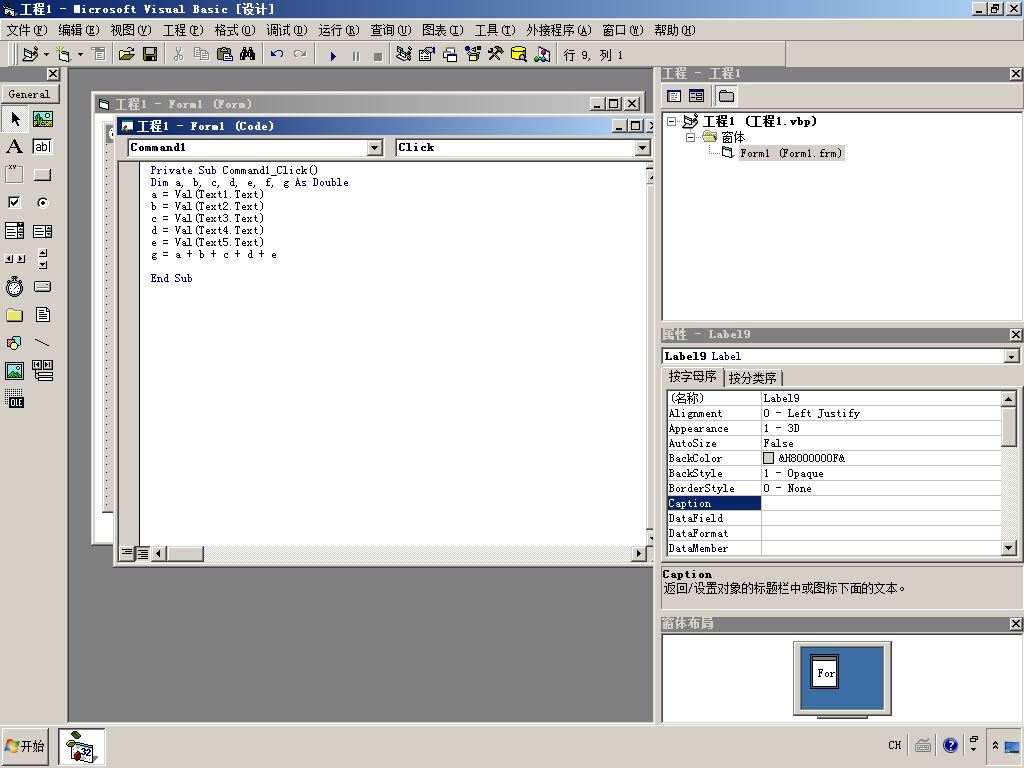
Task: Open the Click procedure dropdown
Action: [x=643, y=148]
